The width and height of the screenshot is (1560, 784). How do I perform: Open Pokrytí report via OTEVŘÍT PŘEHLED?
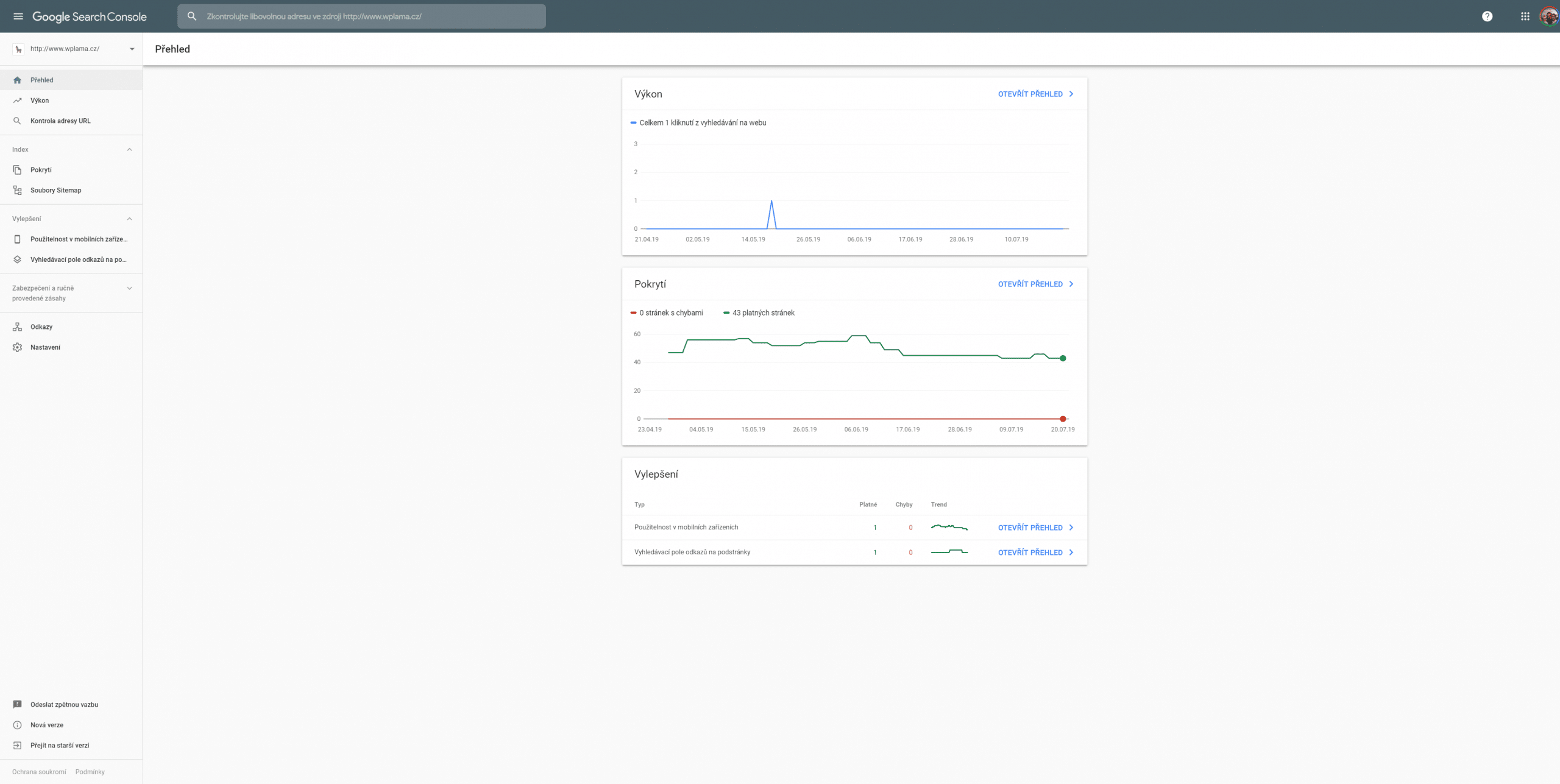[1030, 284]
